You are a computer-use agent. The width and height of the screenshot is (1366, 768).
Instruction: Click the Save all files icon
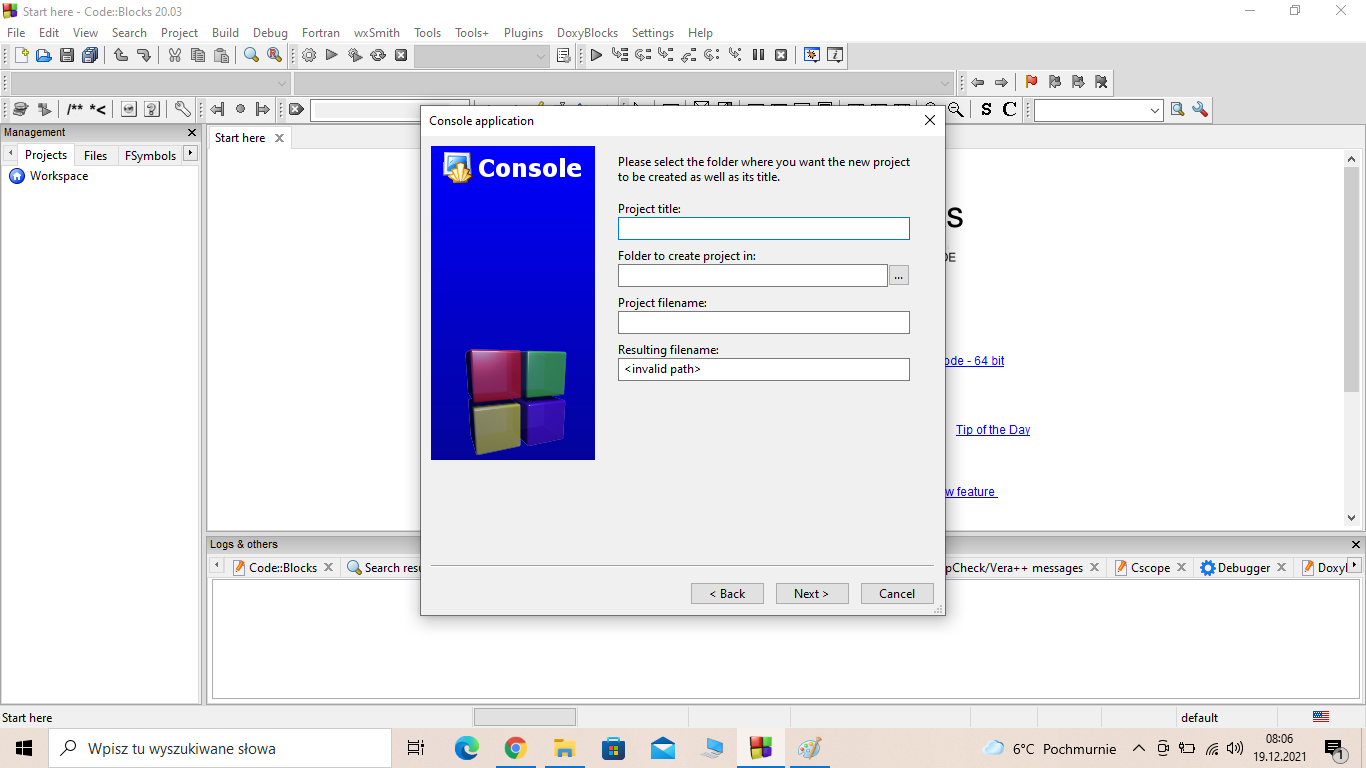click(90, 56)
